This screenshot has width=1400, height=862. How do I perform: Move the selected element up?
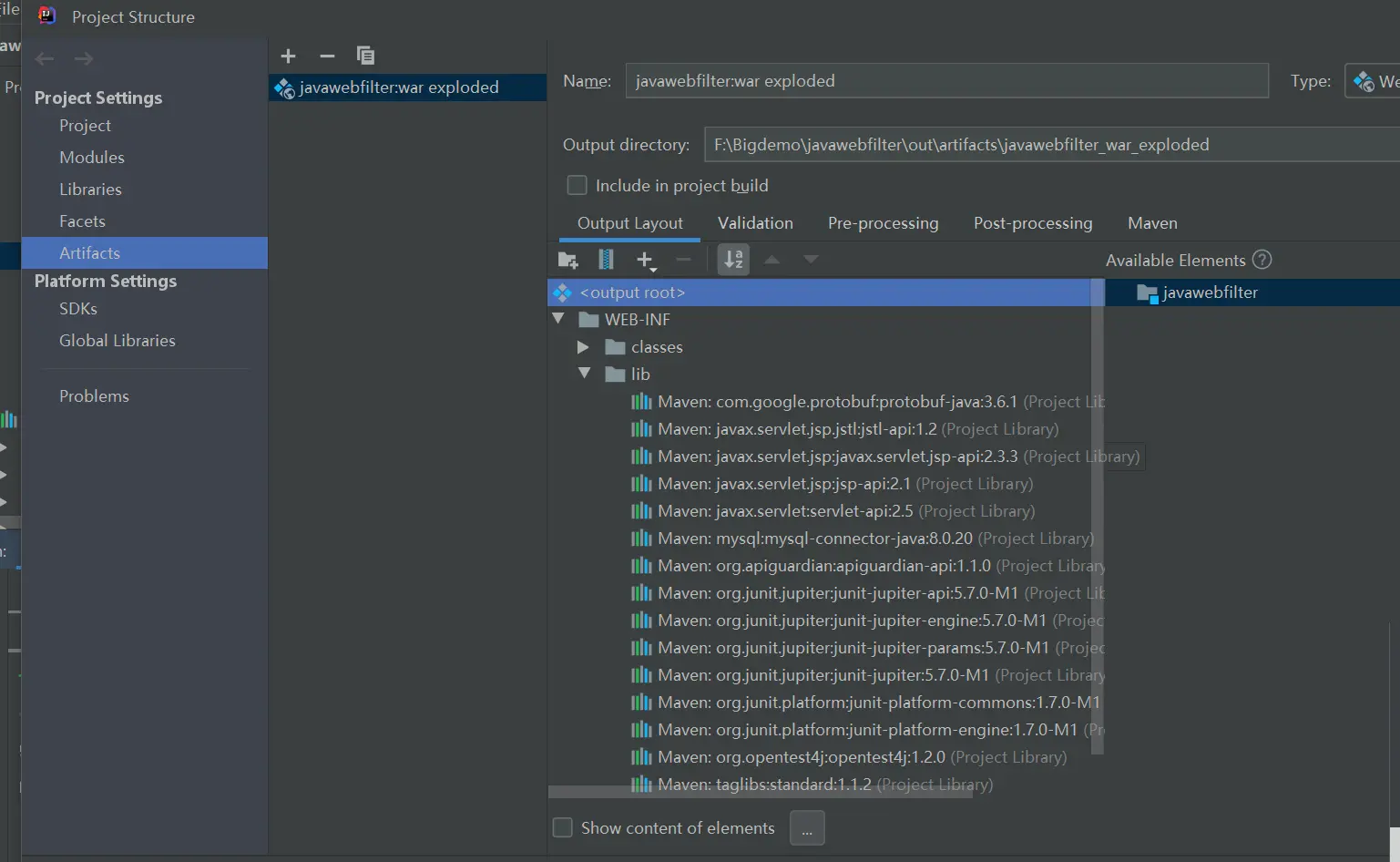click(x=772, y=261)
